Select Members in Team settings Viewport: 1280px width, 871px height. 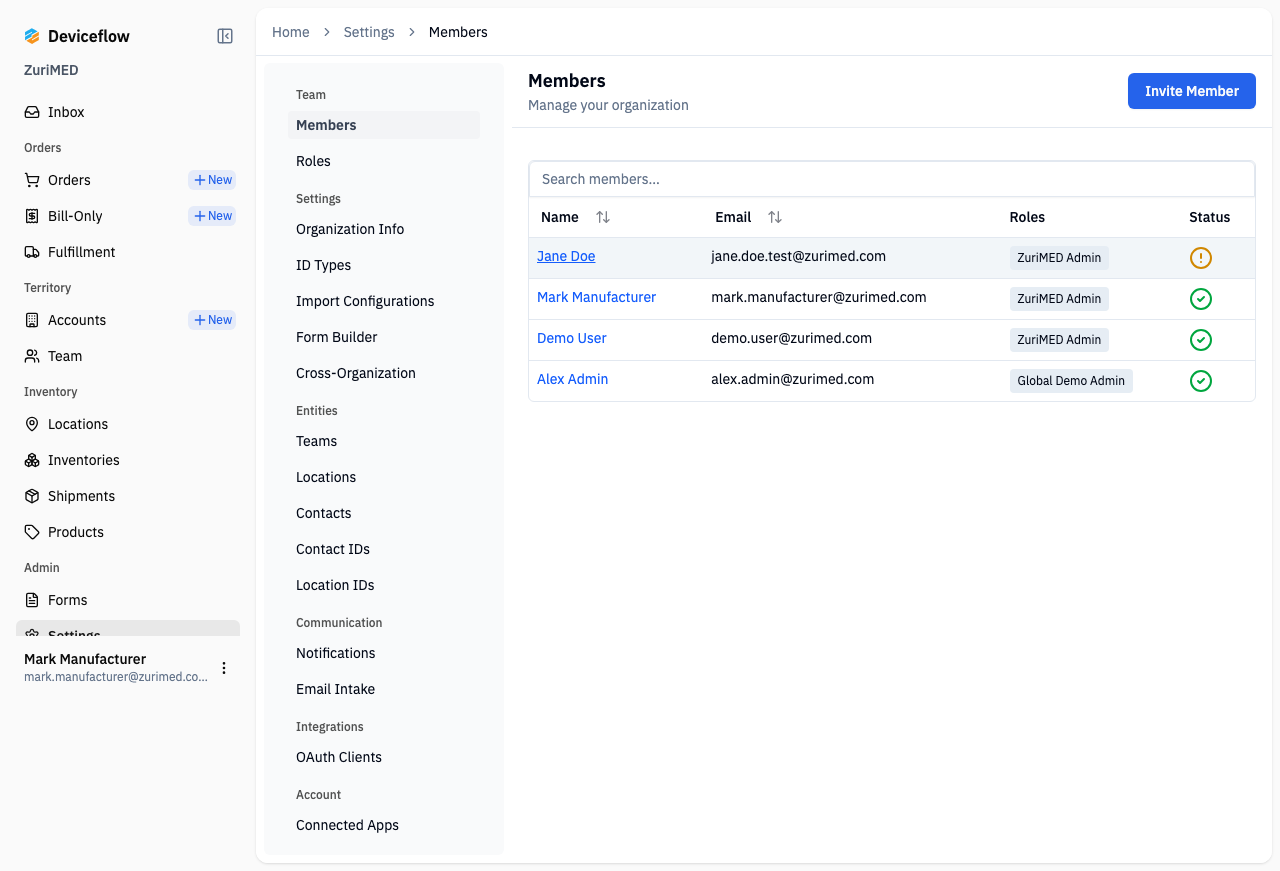[x=384, y=125]
